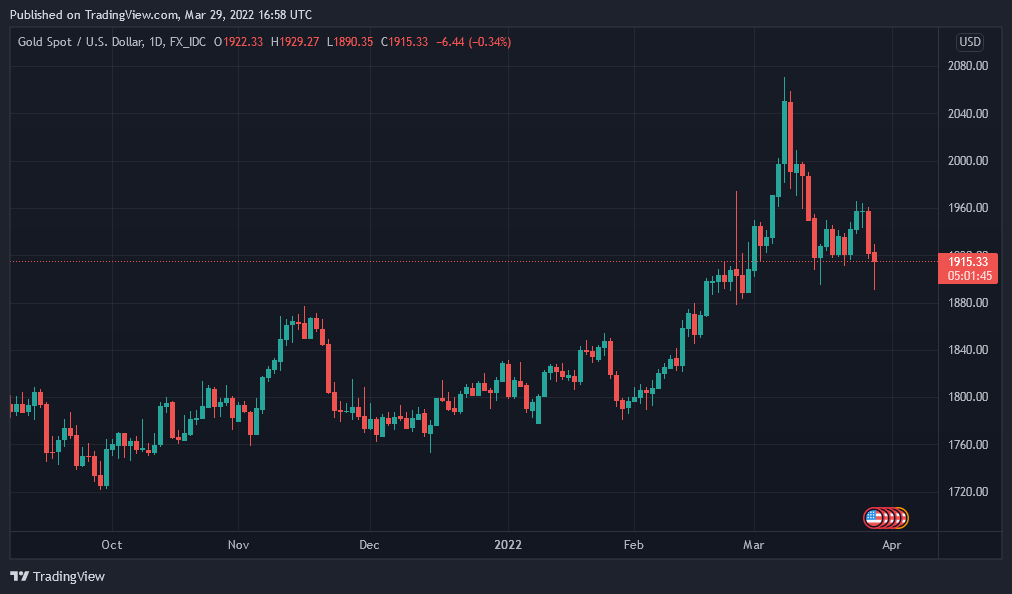
Task: Select the Oct label on time axis
Action: coord(112,545)
